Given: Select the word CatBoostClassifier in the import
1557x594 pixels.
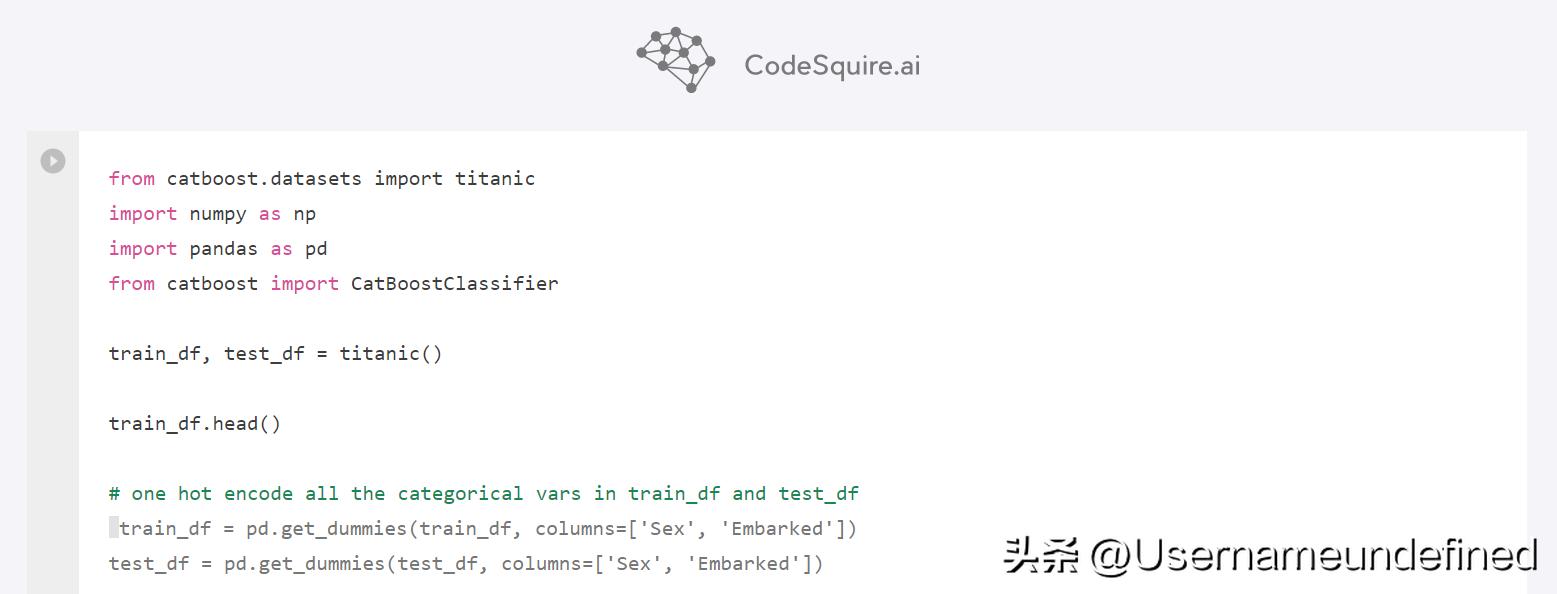Looking at the screenshot, I should click(x=454, y=284).
